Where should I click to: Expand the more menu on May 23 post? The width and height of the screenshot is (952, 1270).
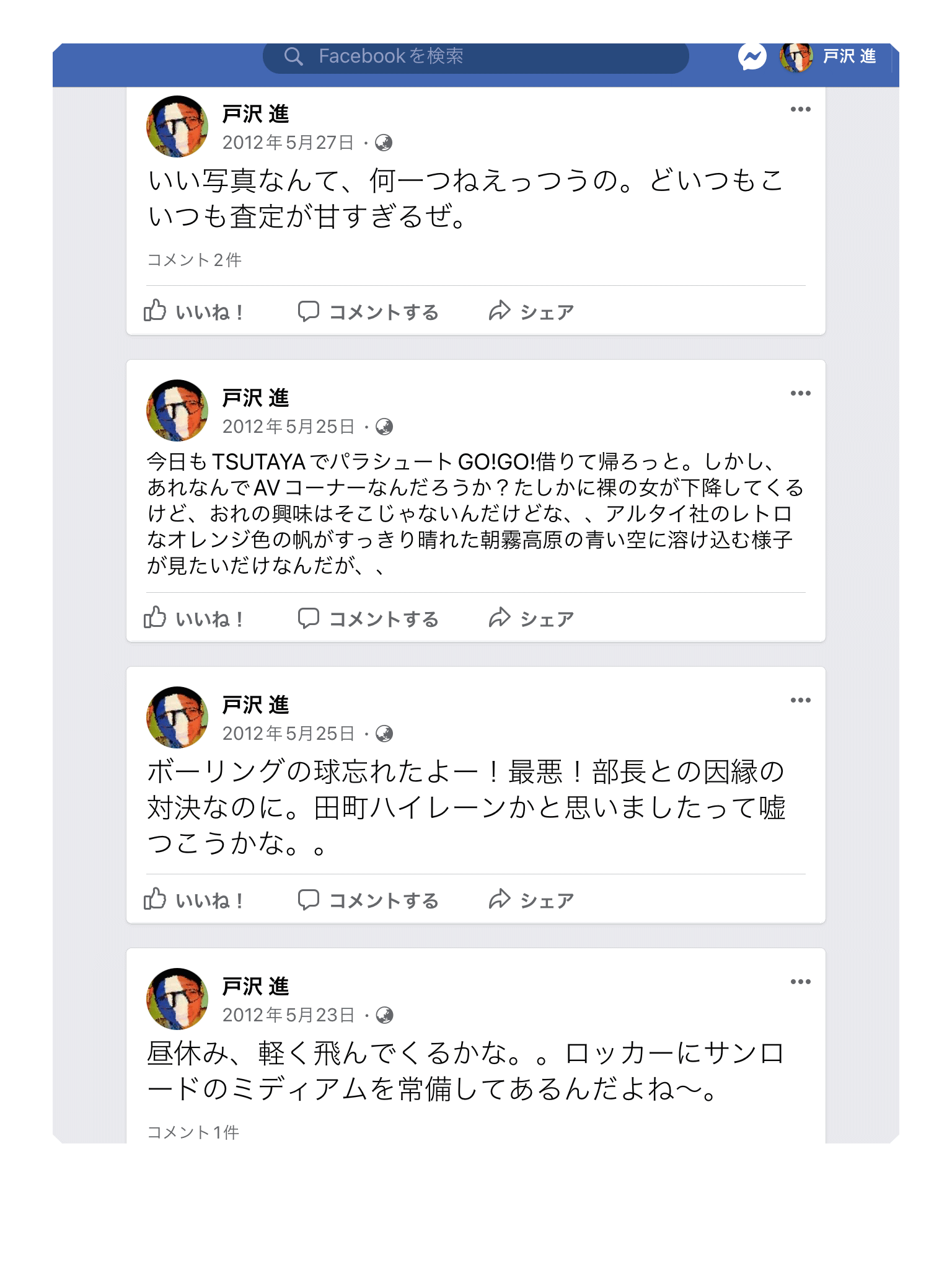[x=800, y=982]
